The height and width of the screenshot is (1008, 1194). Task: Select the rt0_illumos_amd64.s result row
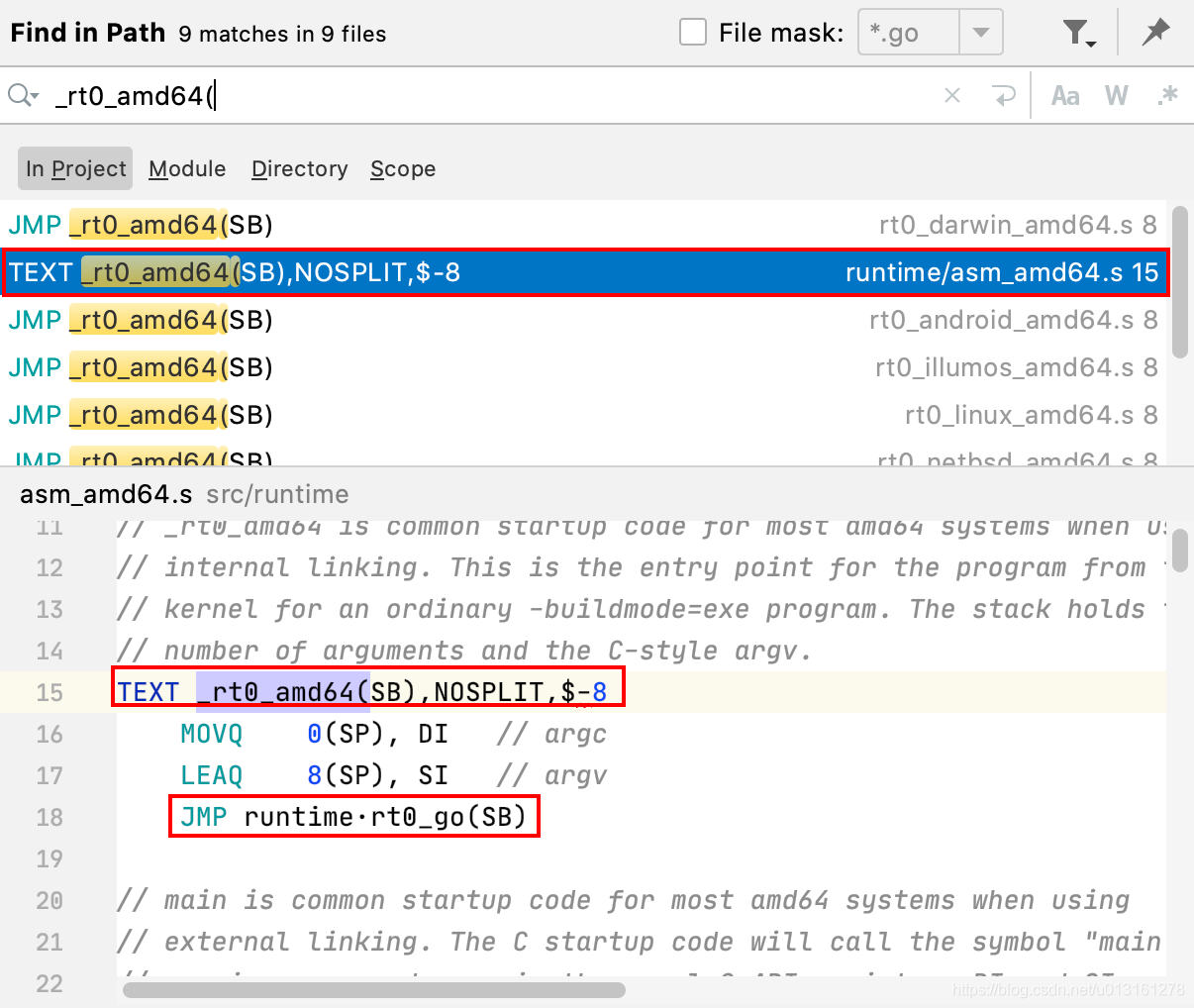[x=584, y=367]
